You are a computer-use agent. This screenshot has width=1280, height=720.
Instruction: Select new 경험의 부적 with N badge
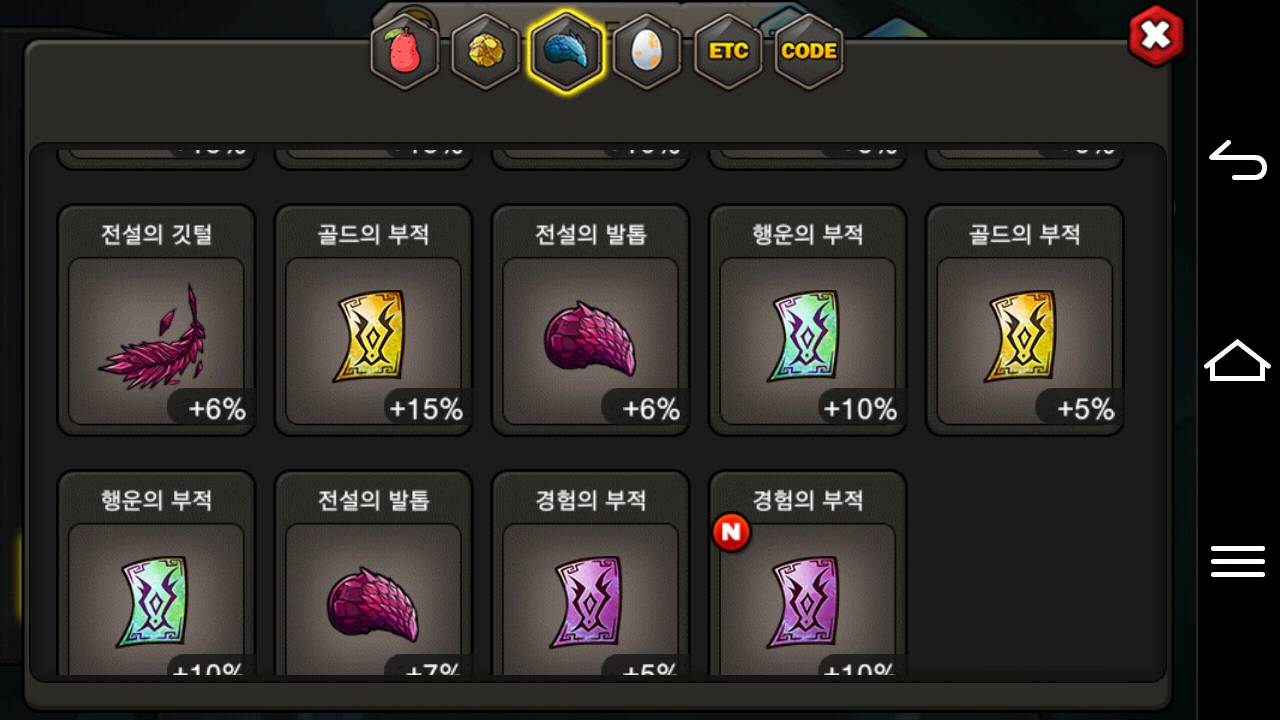coord(807,575)
